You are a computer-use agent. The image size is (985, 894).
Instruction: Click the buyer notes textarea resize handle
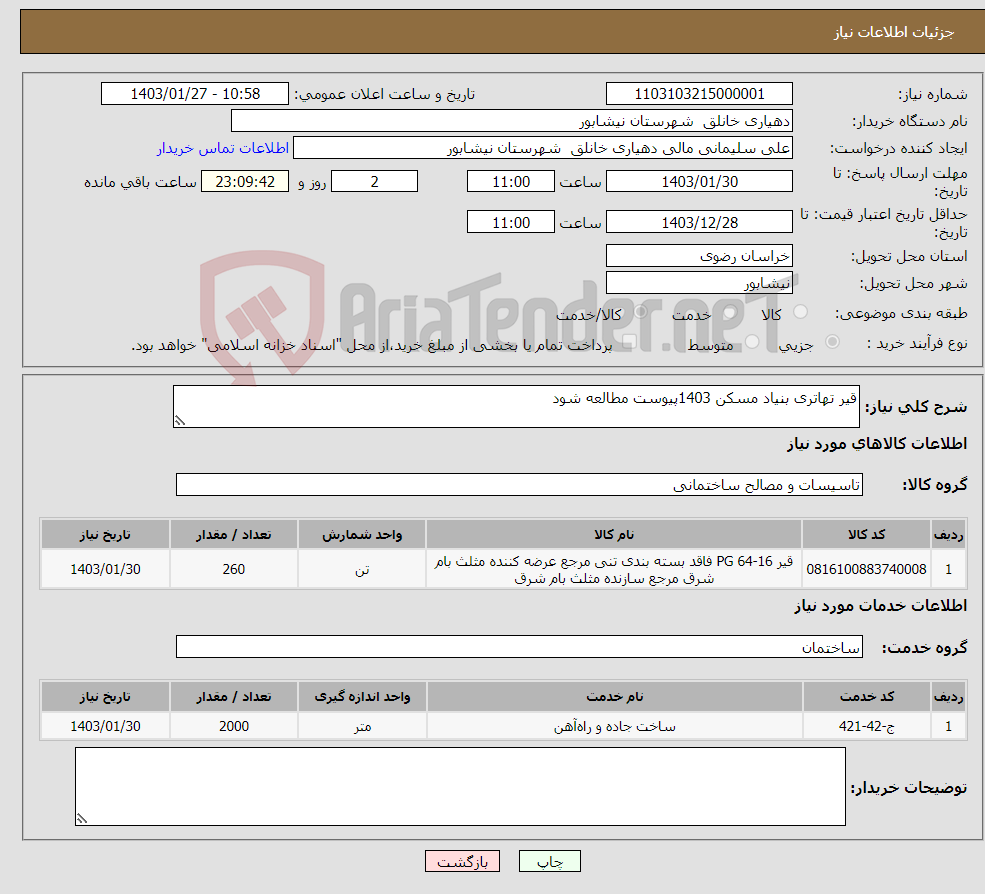(82, 819)
